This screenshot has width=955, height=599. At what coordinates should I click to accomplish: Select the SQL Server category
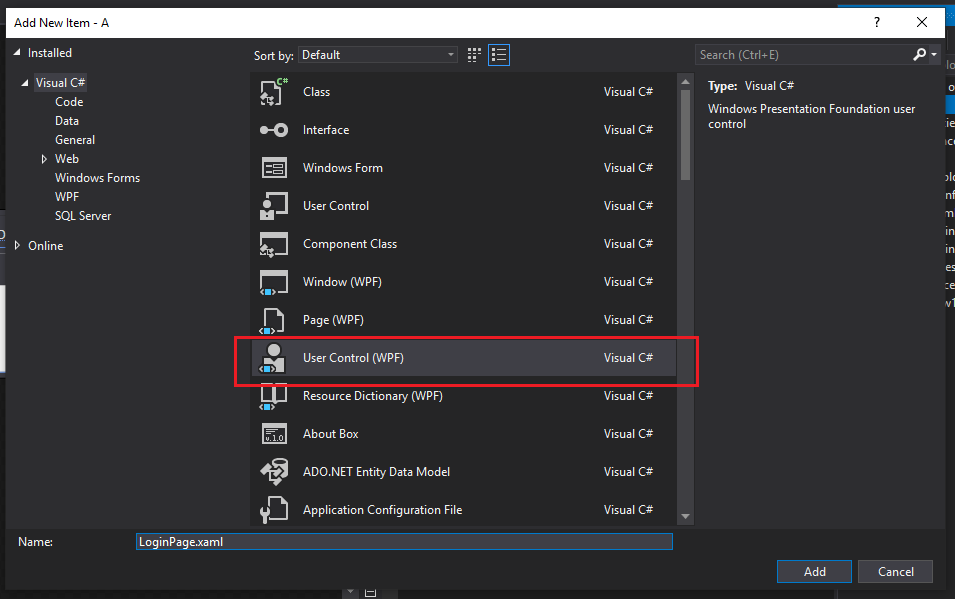click(x=83, y=216)
